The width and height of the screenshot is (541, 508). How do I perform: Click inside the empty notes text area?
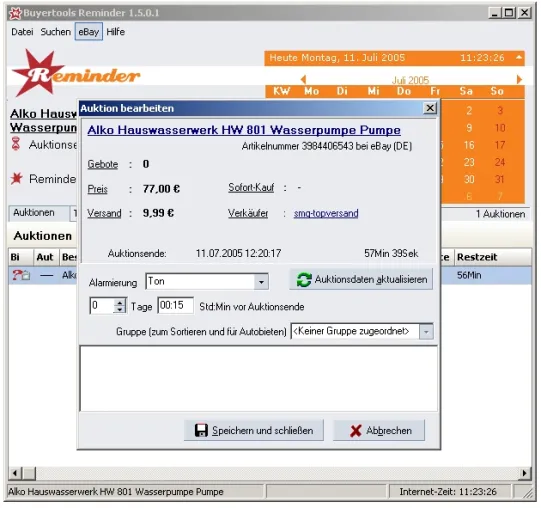pos(259,379)
